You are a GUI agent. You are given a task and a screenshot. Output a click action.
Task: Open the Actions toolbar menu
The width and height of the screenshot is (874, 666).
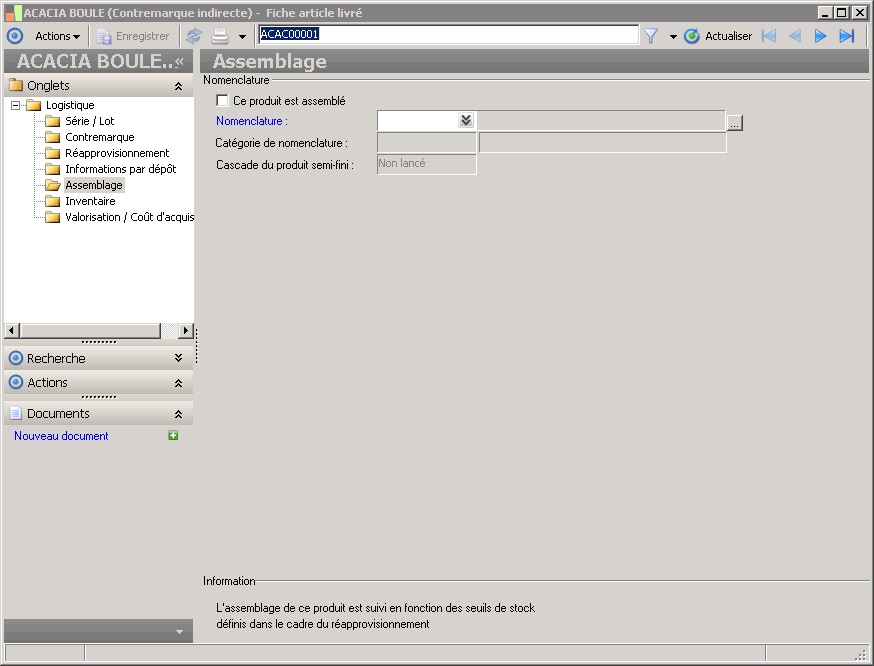57,36
